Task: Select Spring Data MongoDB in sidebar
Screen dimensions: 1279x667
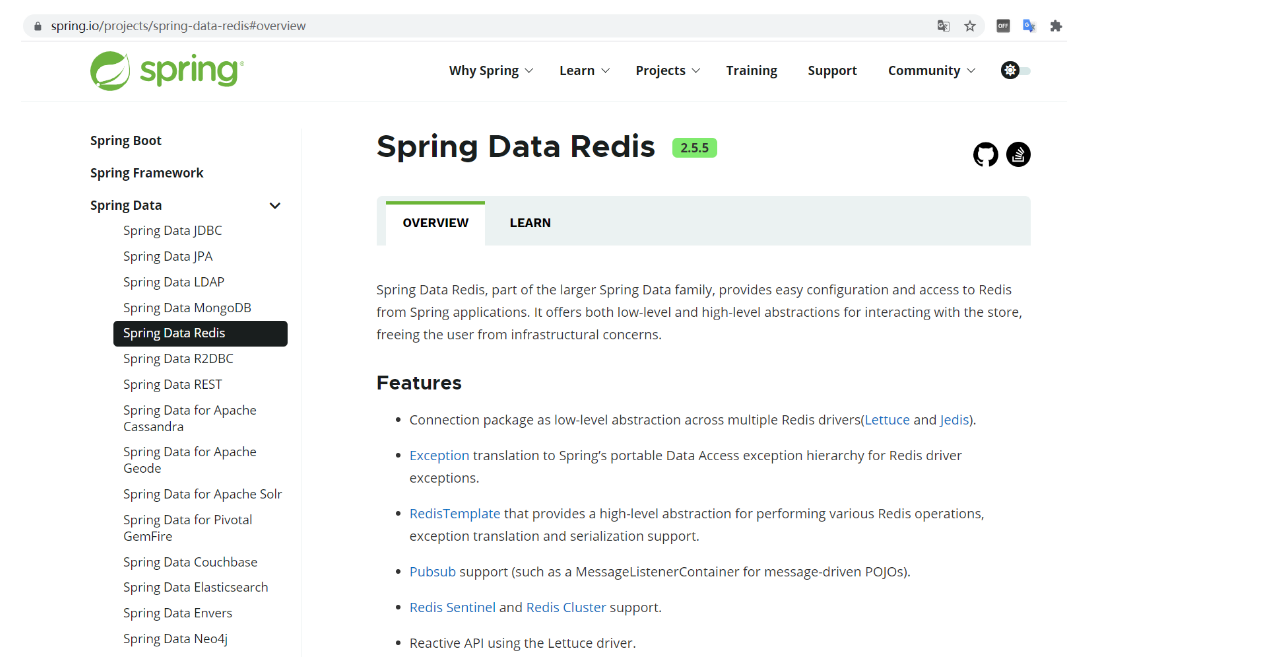Action: click(187, 308)
